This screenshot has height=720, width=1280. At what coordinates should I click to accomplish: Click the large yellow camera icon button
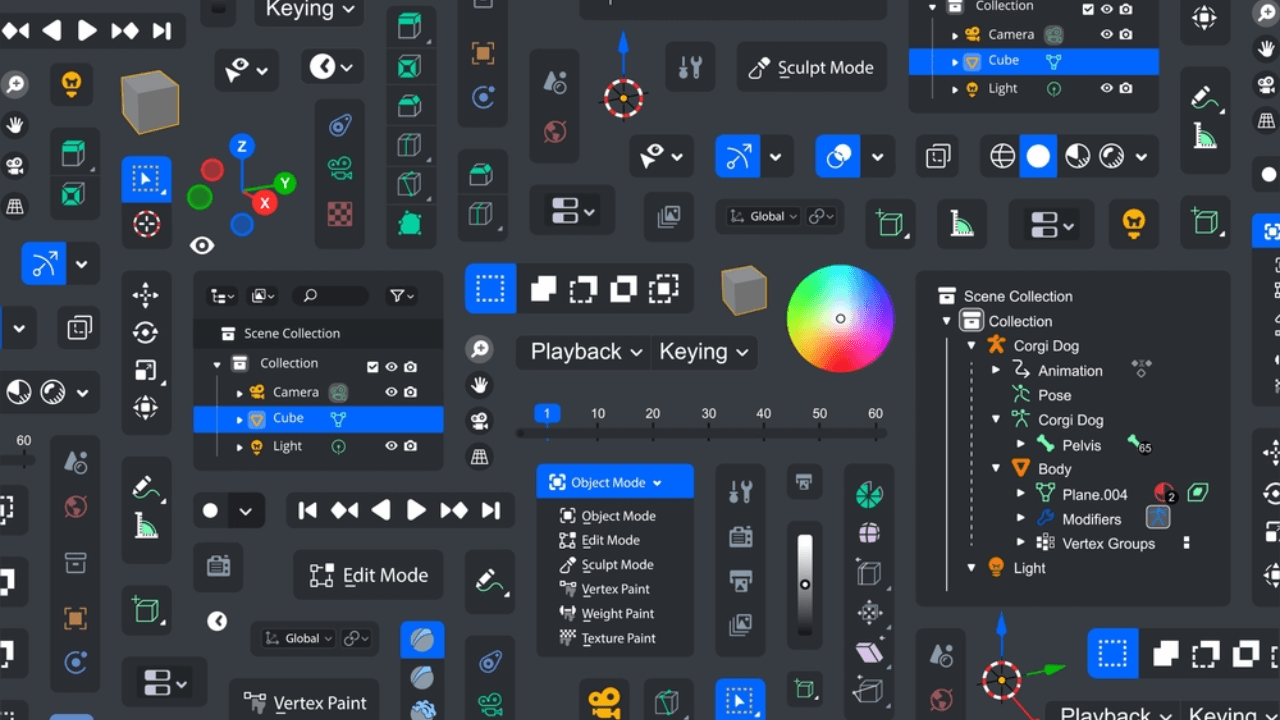pos(603,701)
